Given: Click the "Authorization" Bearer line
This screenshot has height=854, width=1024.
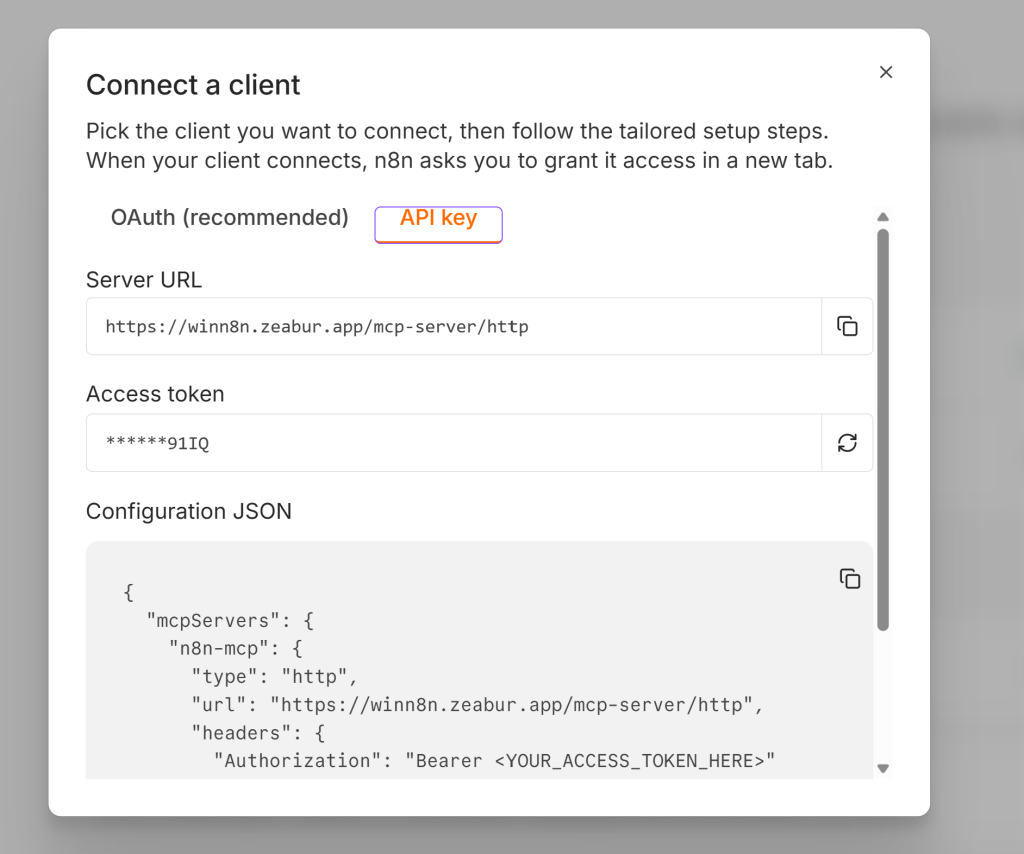Looking at the screenshot, I should pyautogui.click(x=494, y=761).
